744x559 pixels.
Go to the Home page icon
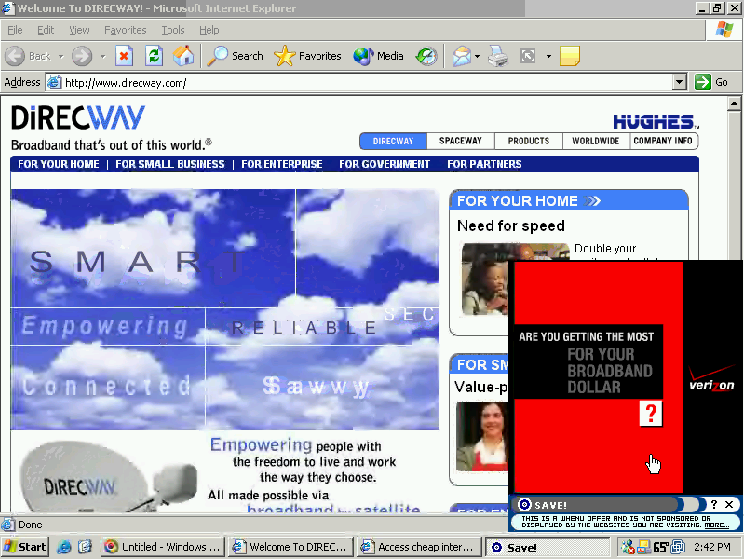click(x=183, y=56)
